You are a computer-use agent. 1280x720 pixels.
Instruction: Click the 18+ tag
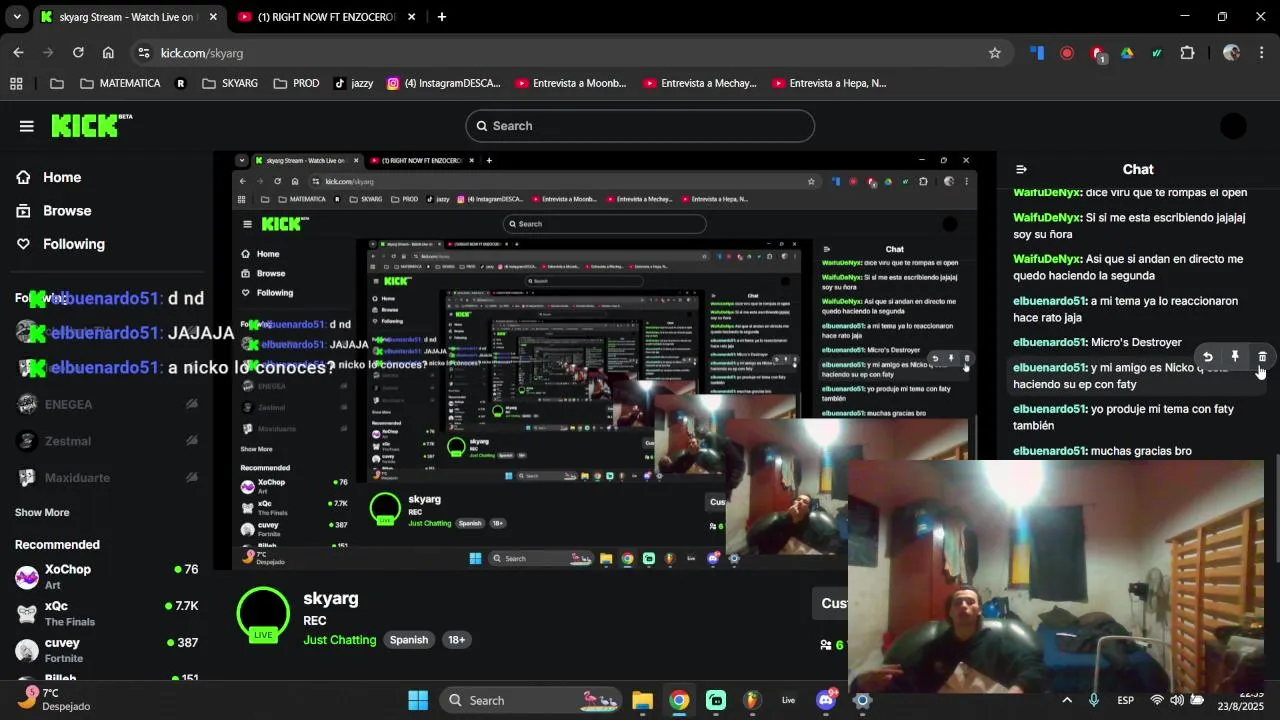coord(456,640)
